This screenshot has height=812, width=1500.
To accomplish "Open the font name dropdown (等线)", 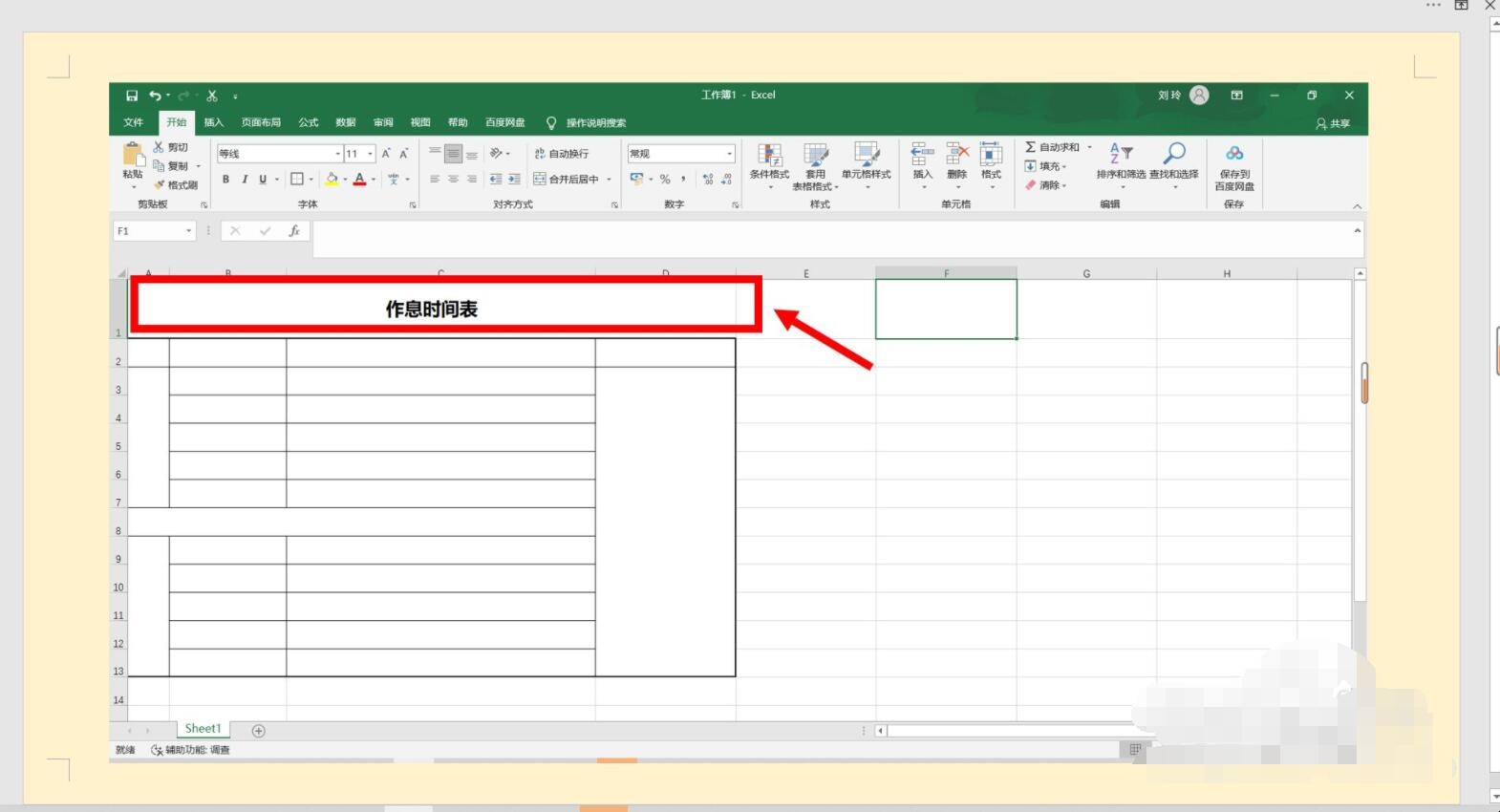I will coord(337,154).
